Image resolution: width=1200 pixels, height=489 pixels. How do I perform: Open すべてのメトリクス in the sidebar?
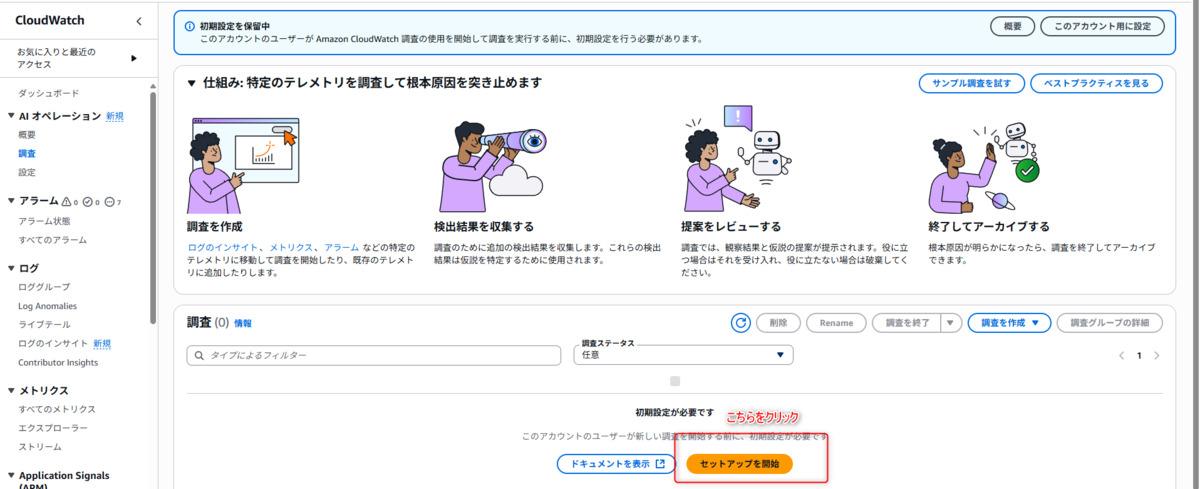57,409
